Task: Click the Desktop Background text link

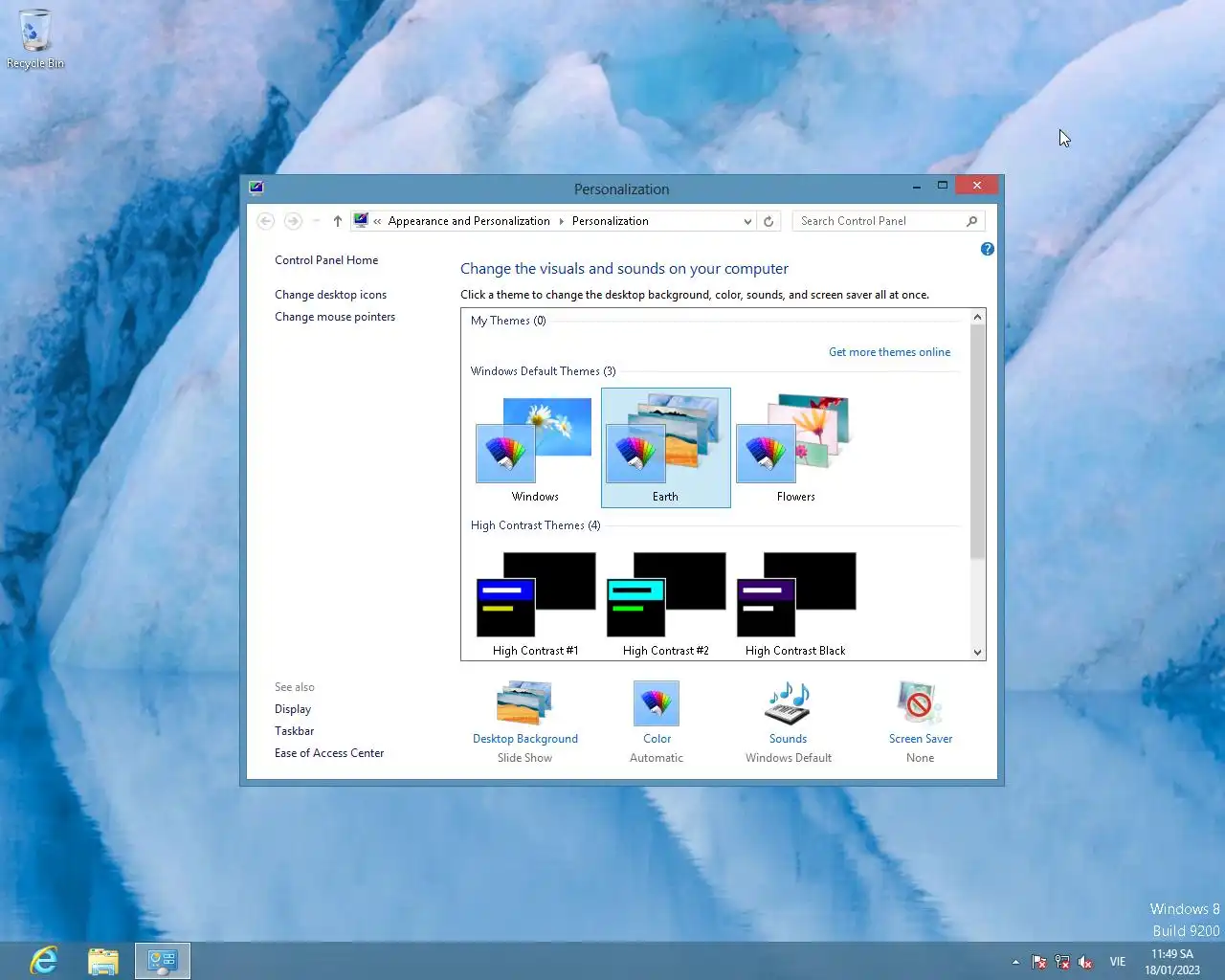Action: [x=525, y=739]
